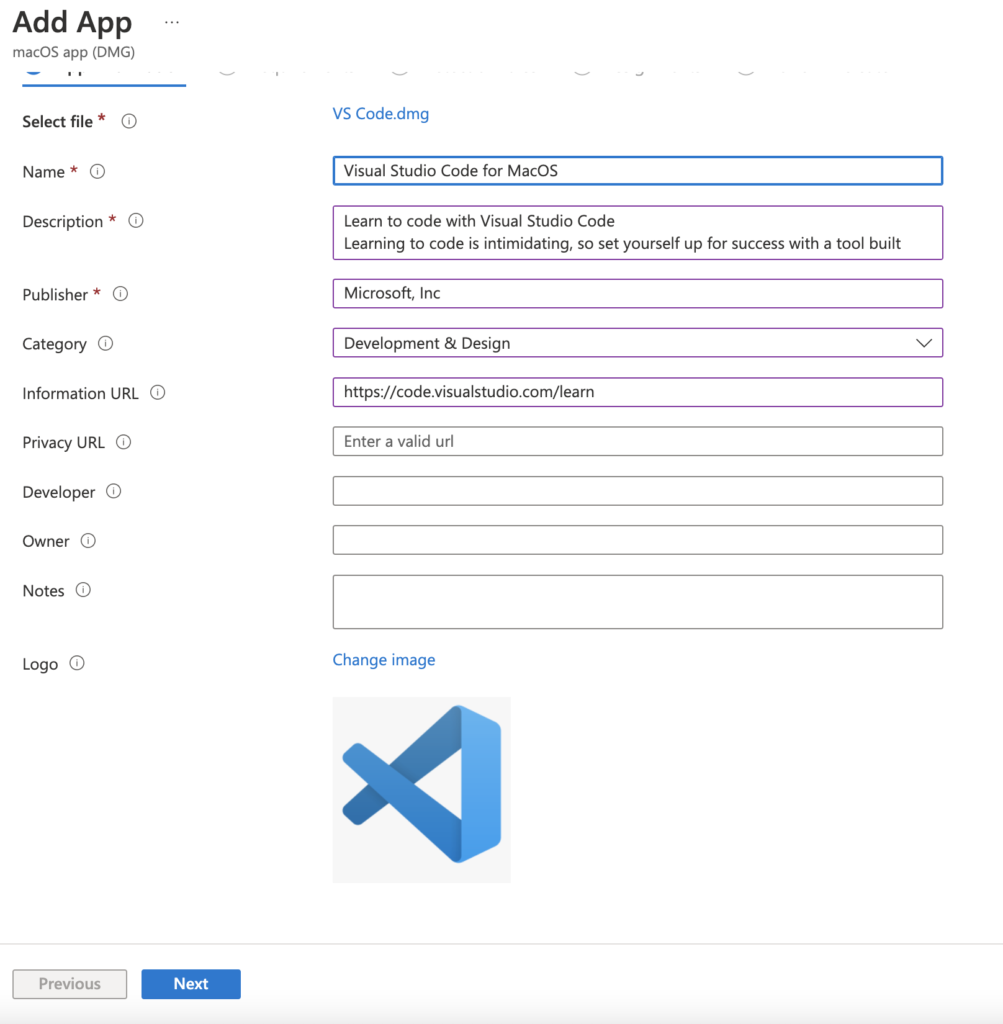Focus the Owner input field

[637, 540]
